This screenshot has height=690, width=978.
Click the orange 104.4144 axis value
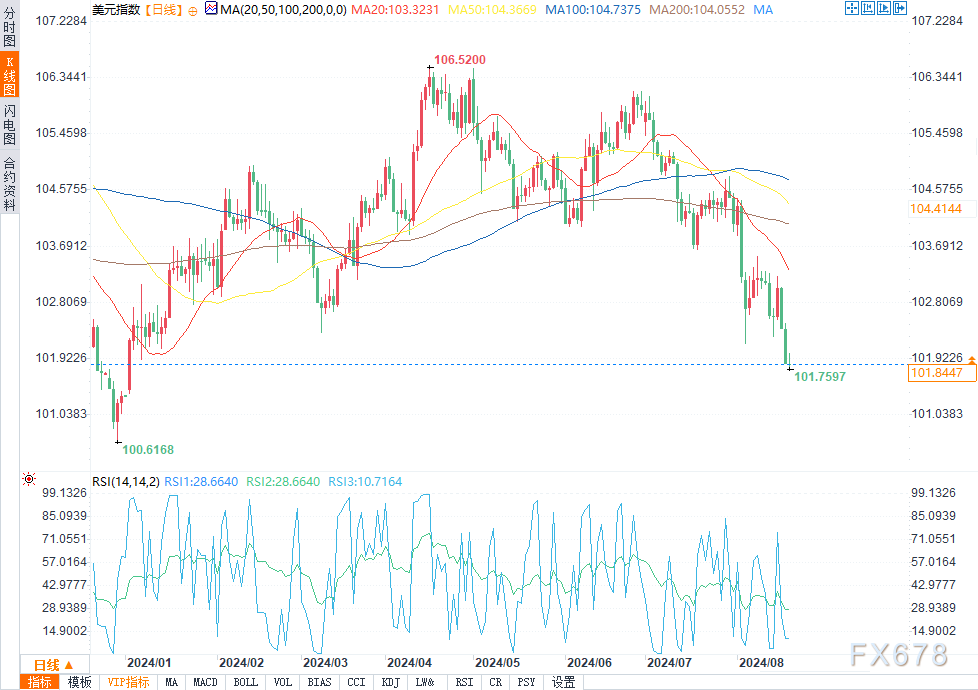[x=936, y=209]
